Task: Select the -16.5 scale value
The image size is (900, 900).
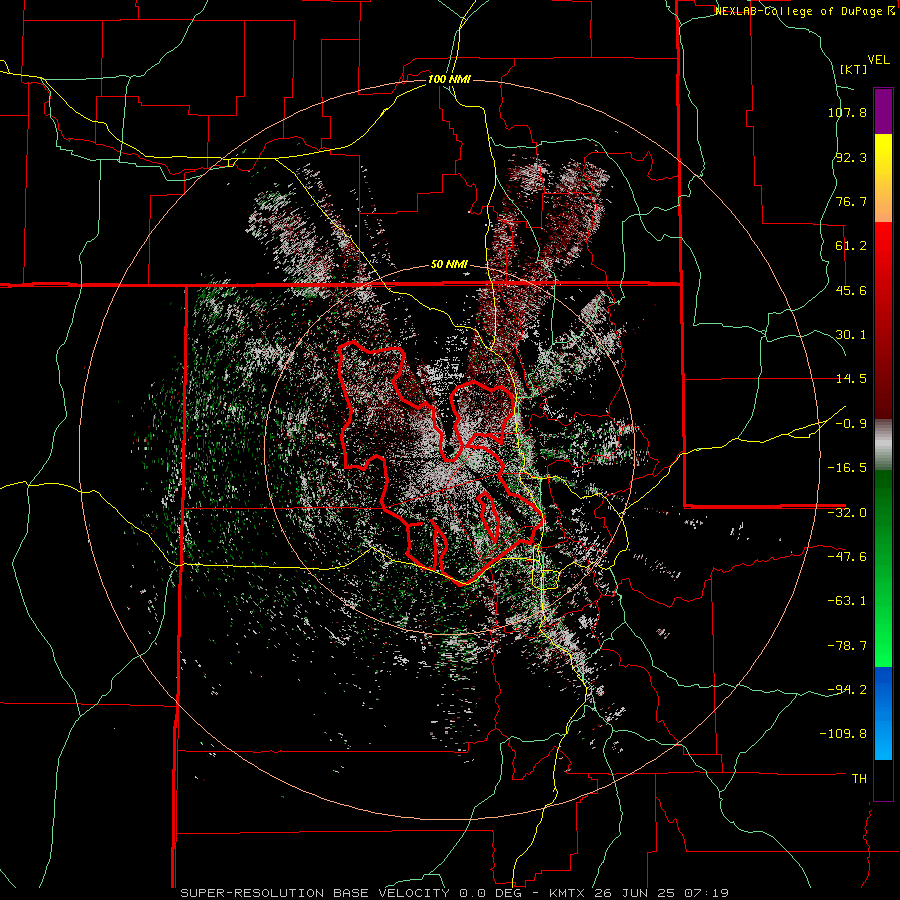Action: coord(847,468)
